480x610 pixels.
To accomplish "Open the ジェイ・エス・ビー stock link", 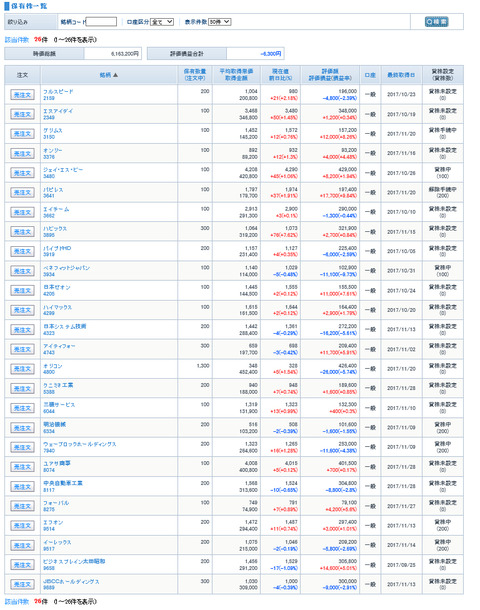I will tap(63, 170).
